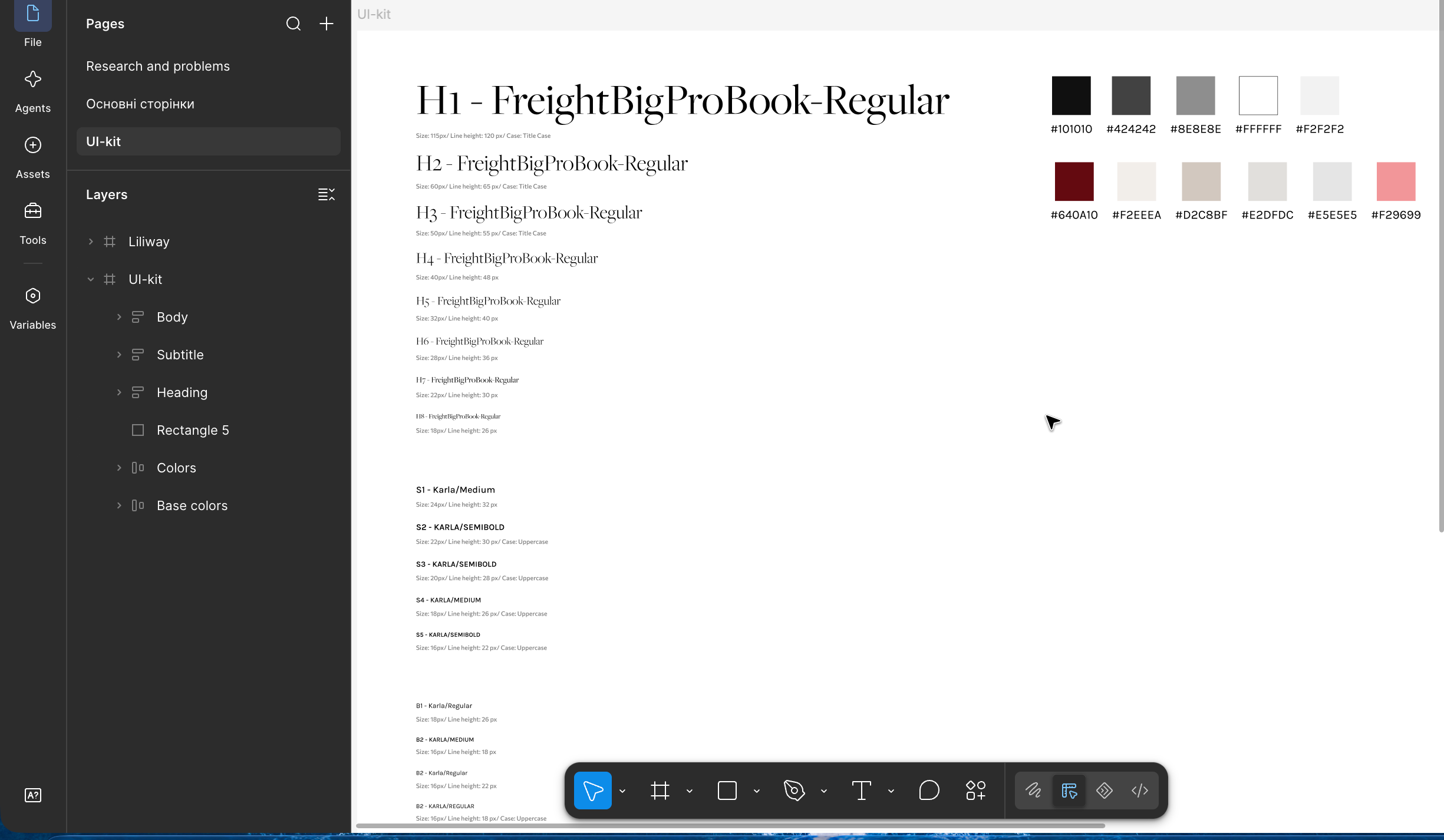The width and height of the screenshot is (1444, 840).
Task: Select the Frame tool
Action: 660,791
